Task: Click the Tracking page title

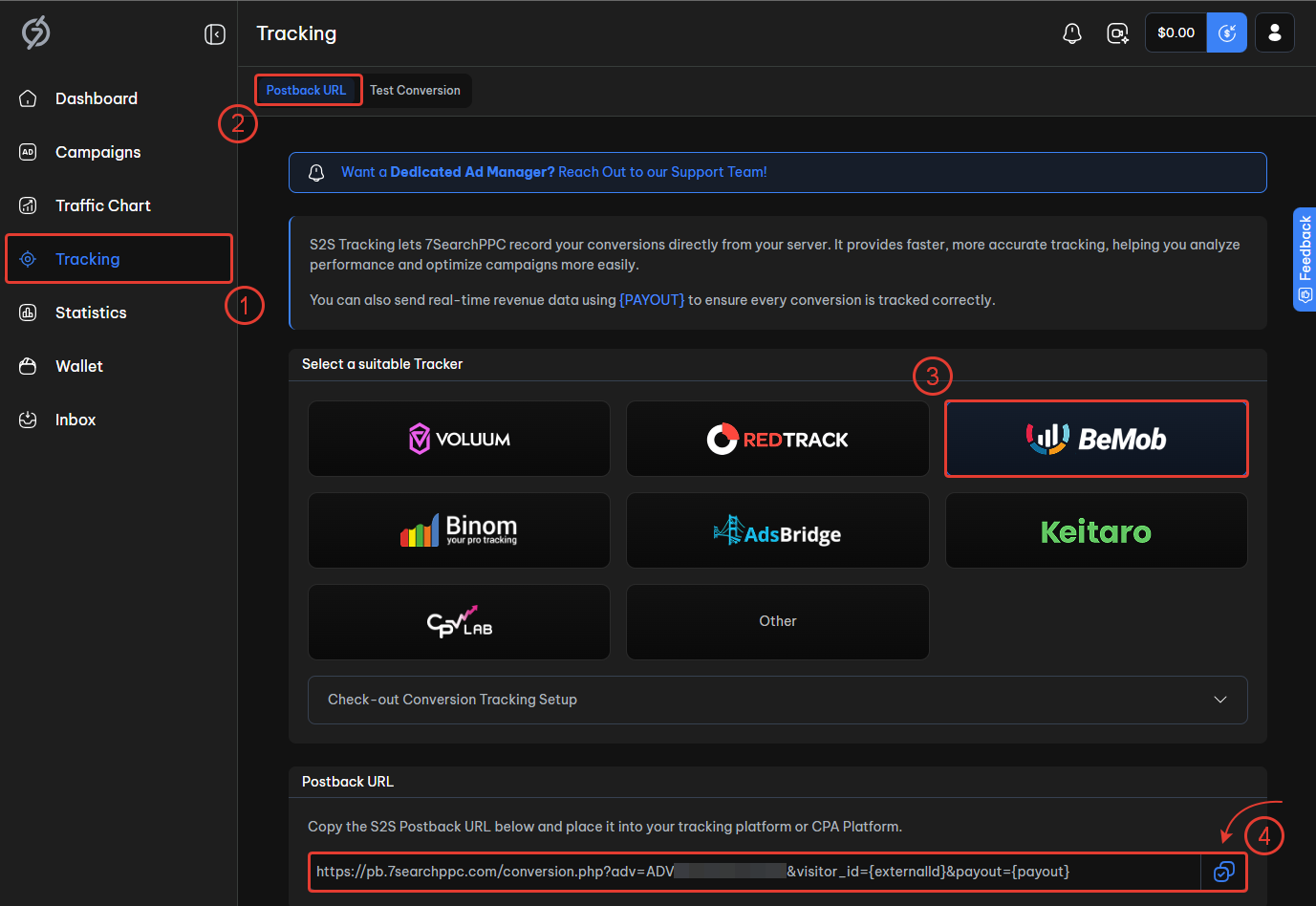Action: (x=296, y=33)
